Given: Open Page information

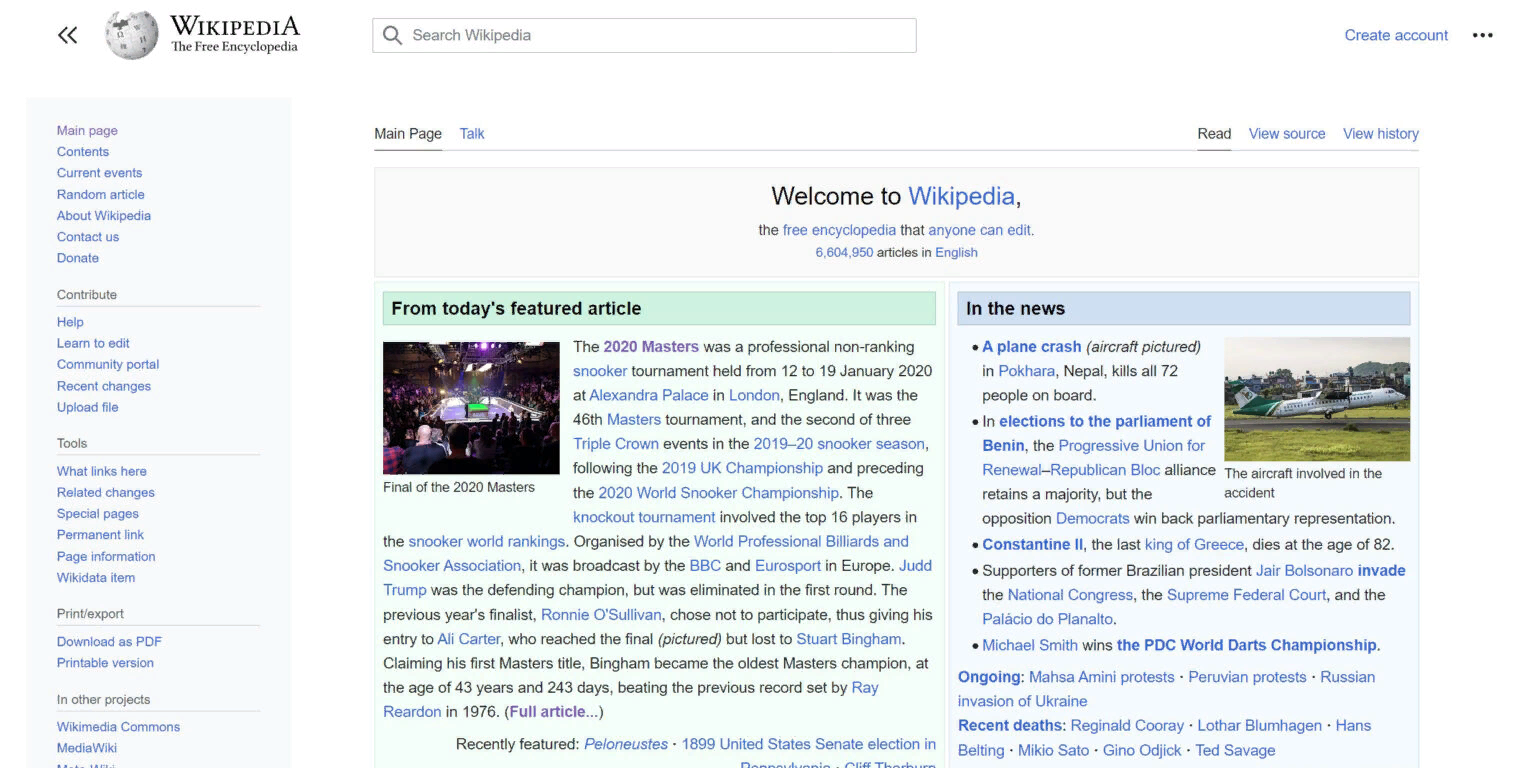Looking at the screenshot, I should 106,556.
